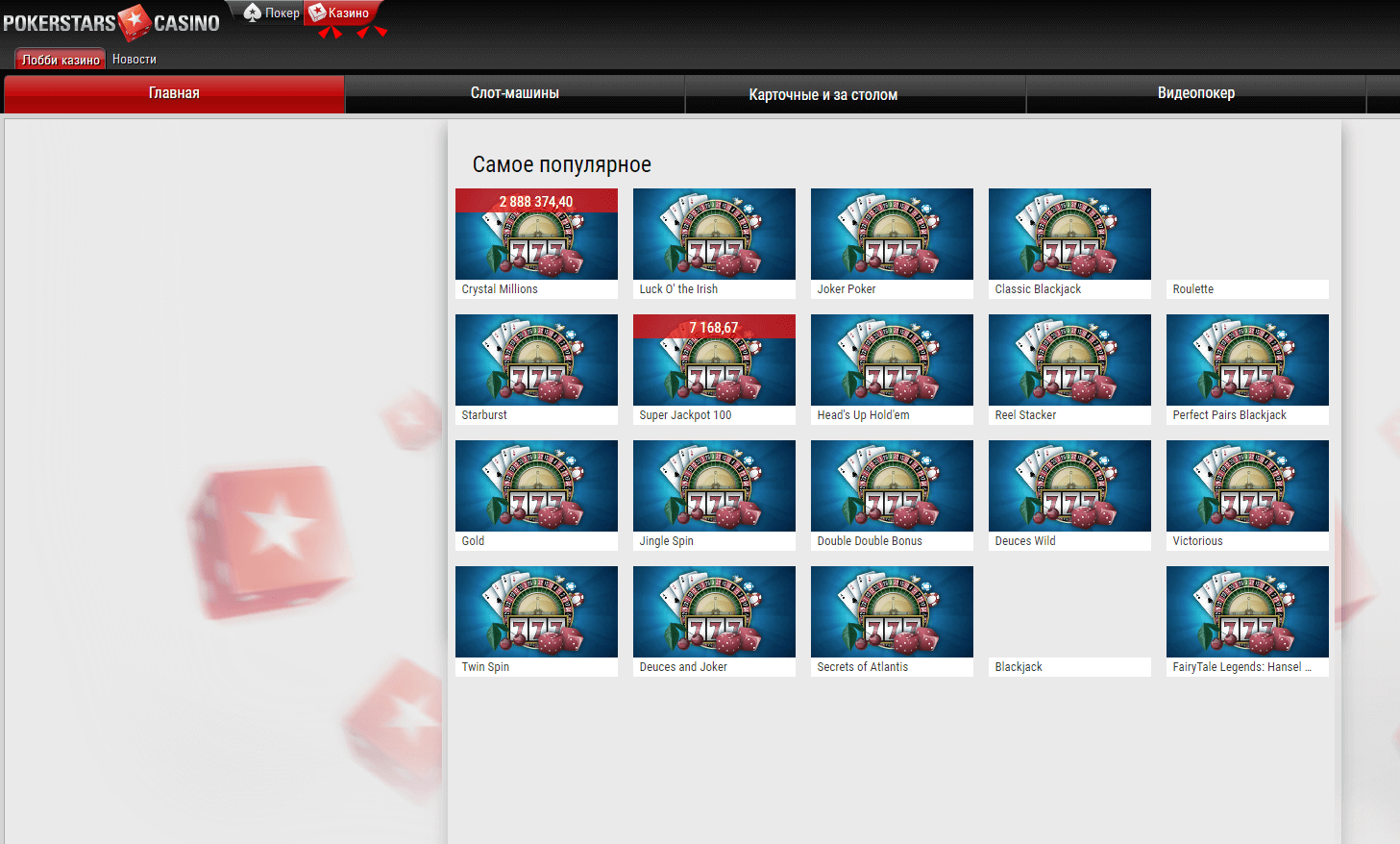Select the Казино product tab
1400x844 pixels.
340,12
